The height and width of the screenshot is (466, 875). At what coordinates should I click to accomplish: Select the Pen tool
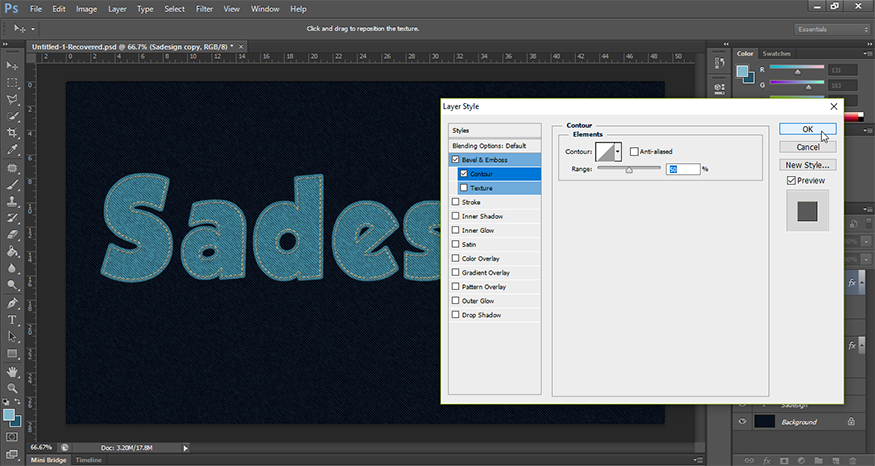(12, 304)
